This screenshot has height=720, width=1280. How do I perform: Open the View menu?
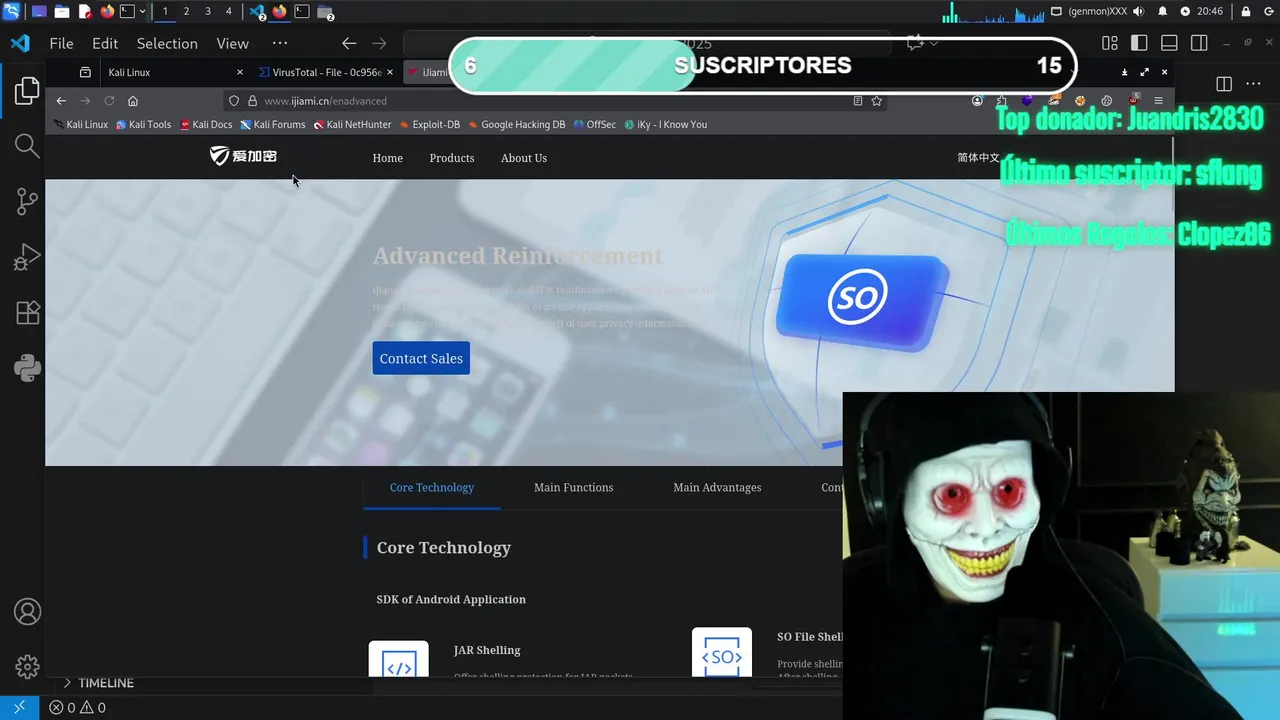pyautogui.click(x=233, y=43)
